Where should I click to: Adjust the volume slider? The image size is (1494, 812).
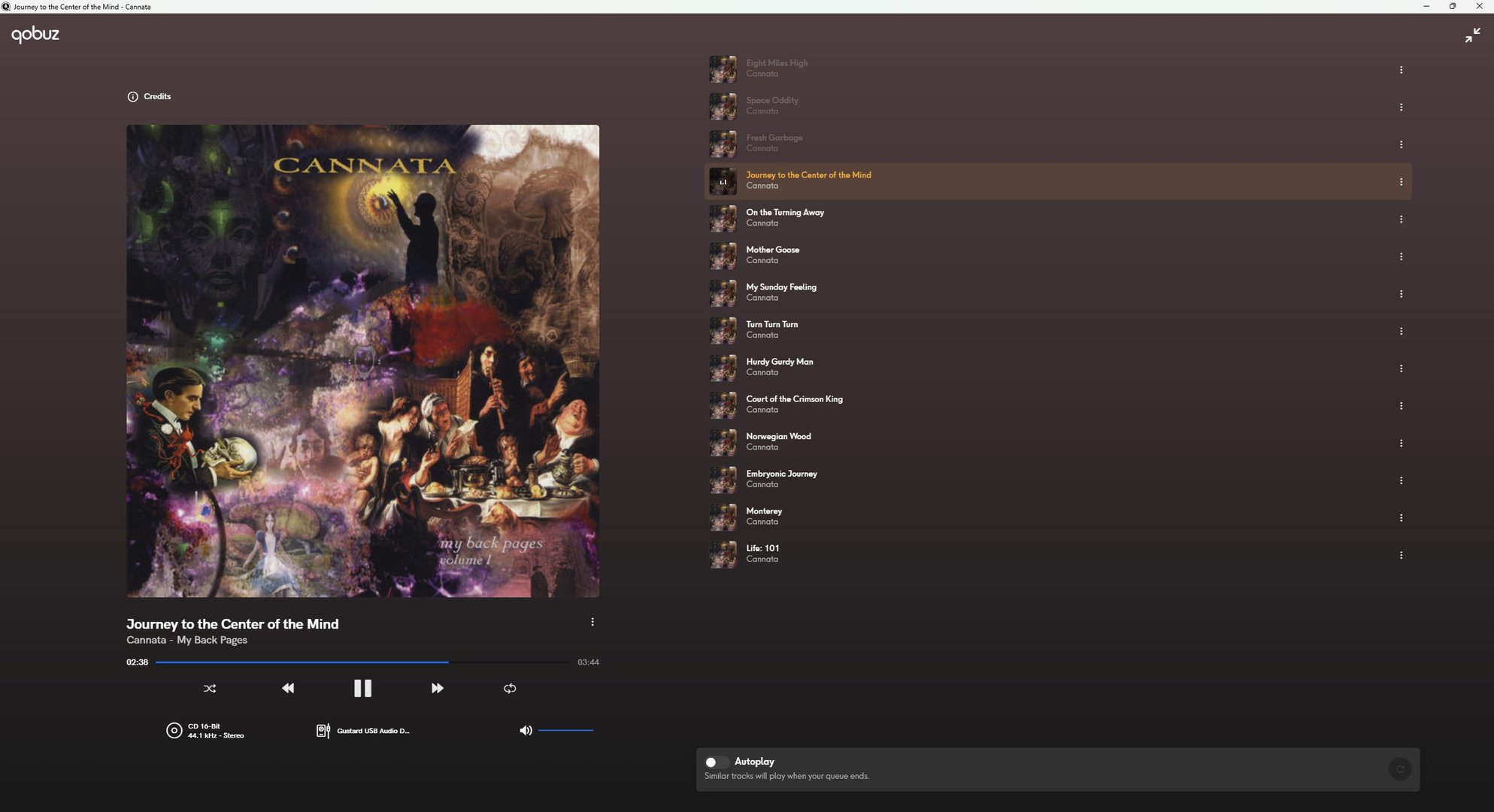(x=565, y=730)
